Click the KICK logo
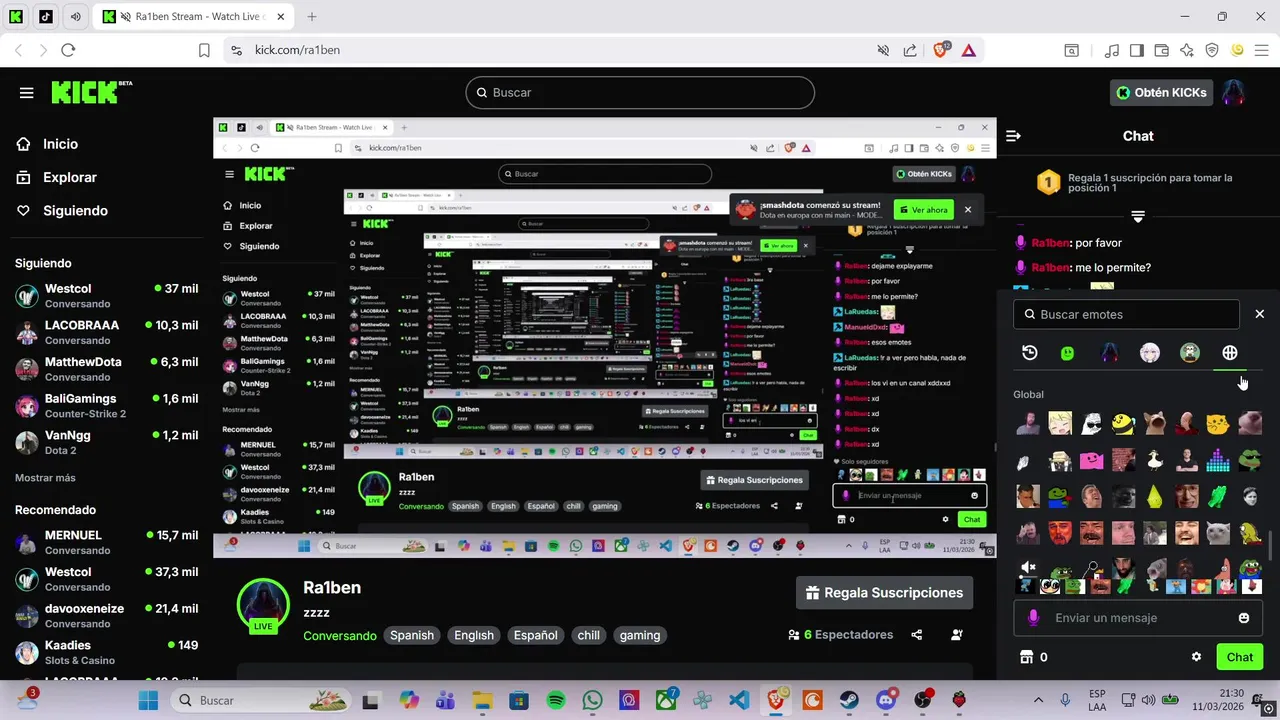 click(x=91, y=92)
